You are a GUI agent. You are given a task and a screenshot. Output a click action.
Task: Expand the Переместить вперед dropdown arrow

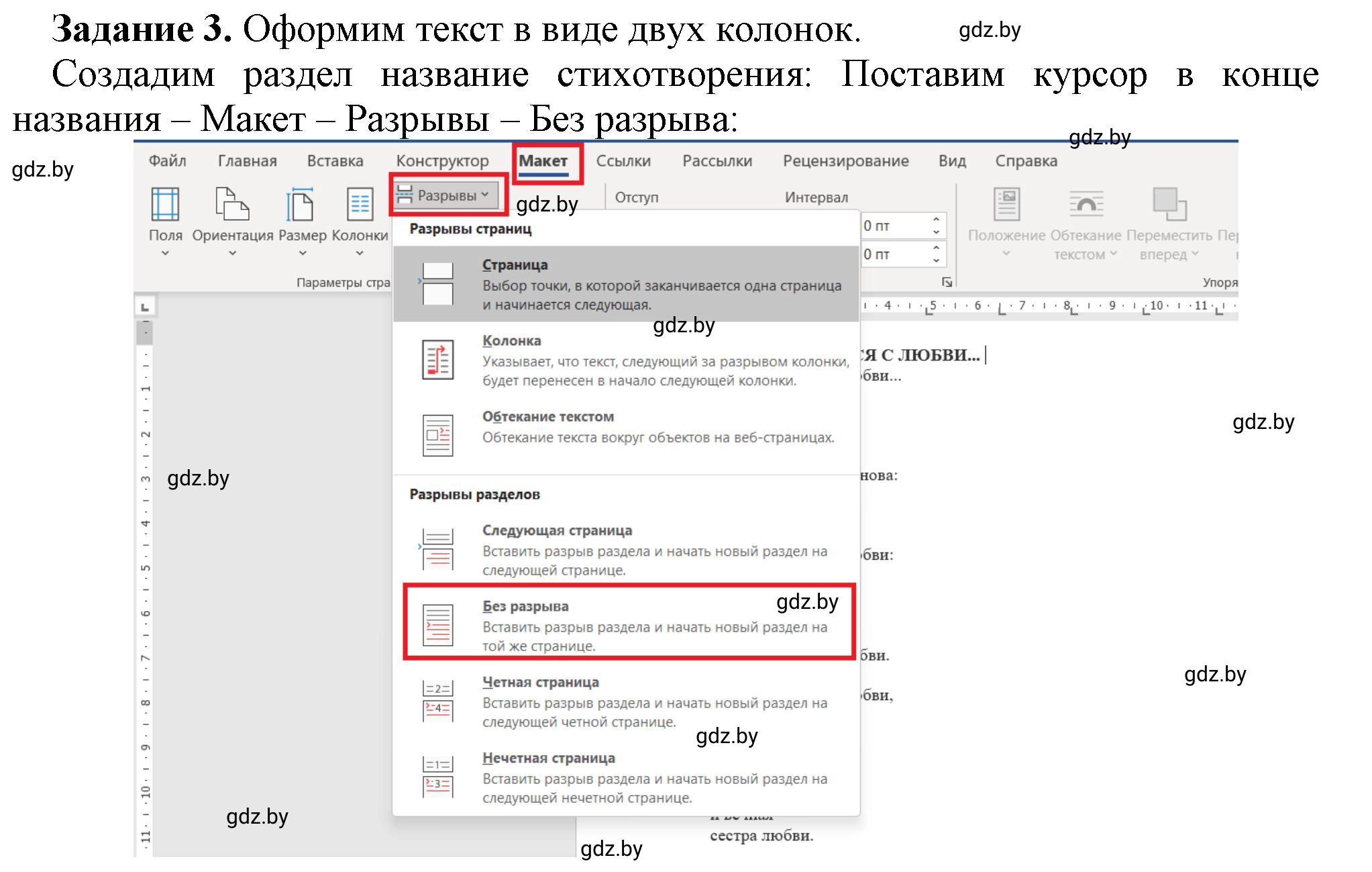[1194, 254]
